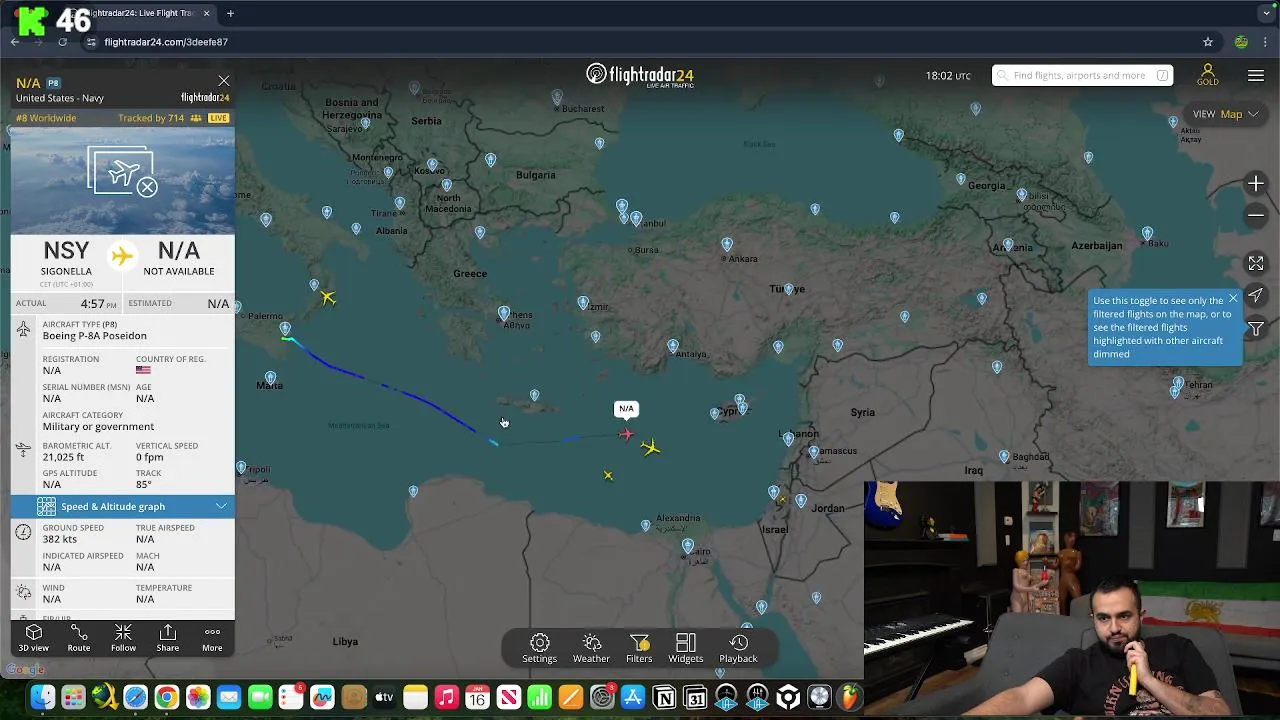This screenshot has height=720, width=1280.
Task: Select the large yellow aircraft near Cyprus
Action: pos(651,447)
